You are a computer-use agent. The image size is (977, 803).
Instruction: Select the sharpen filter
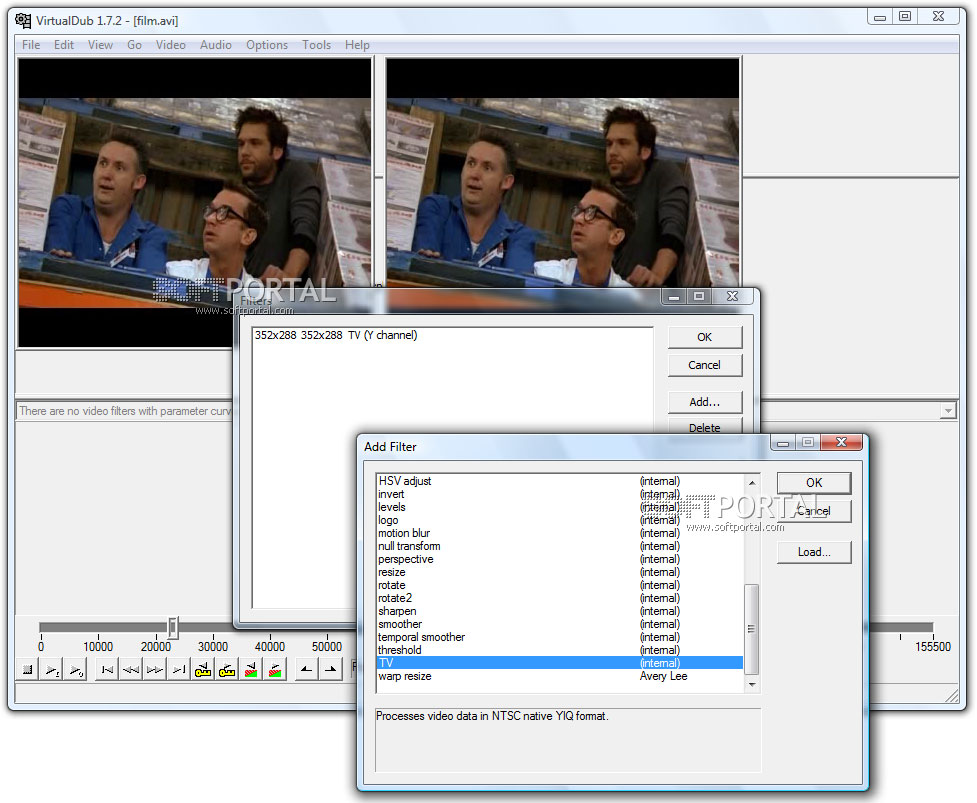tap(560, 611)
